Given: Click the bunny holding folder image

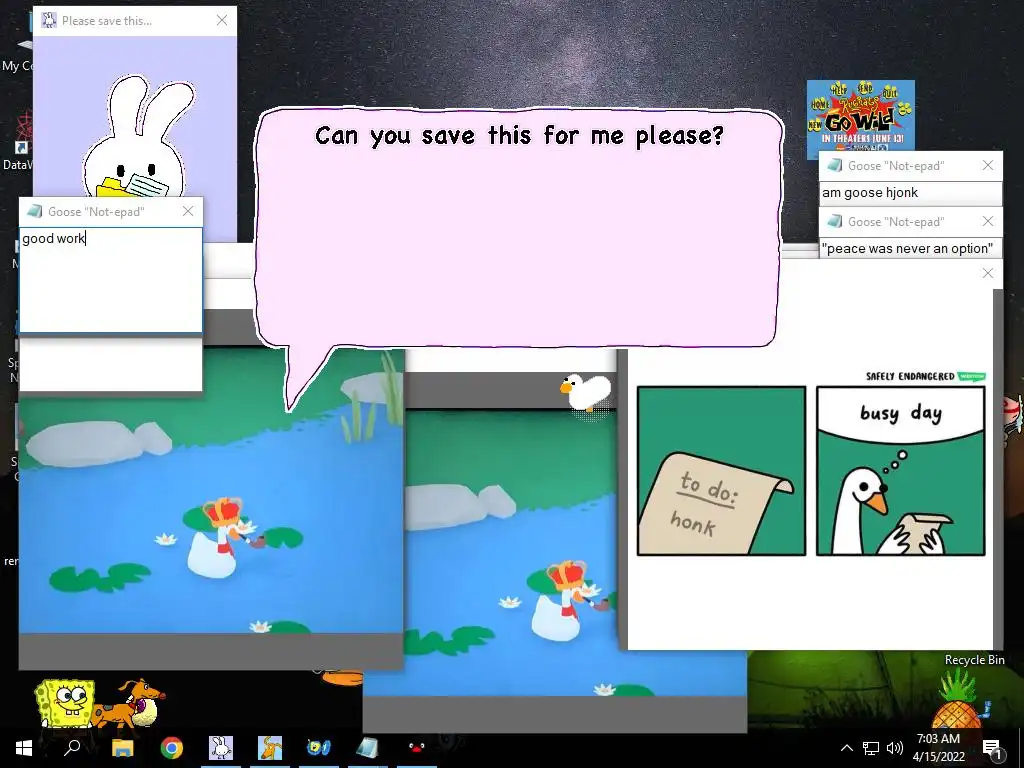Looking at the screenshot, I should [x=136, y=137].
